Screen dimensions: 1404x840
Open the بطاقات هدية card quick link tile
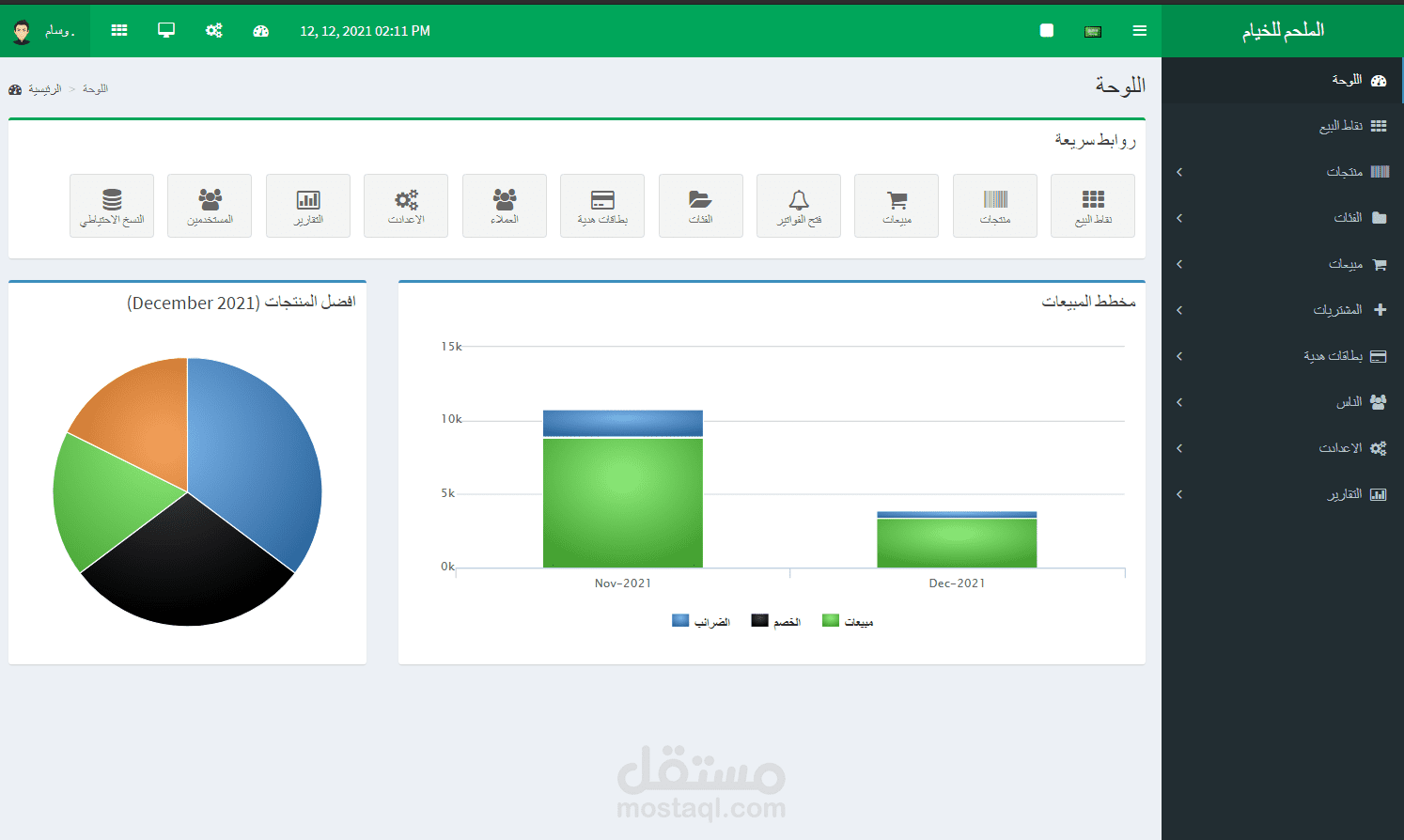click(602, 206)
